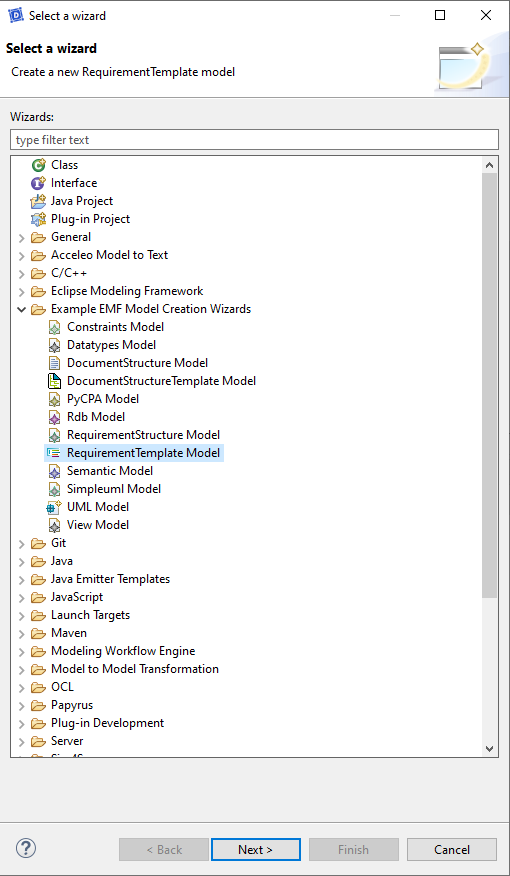The width and height of the screenshot is (510, 876).
Task: Click the Next button
Action: pos(255,849)
